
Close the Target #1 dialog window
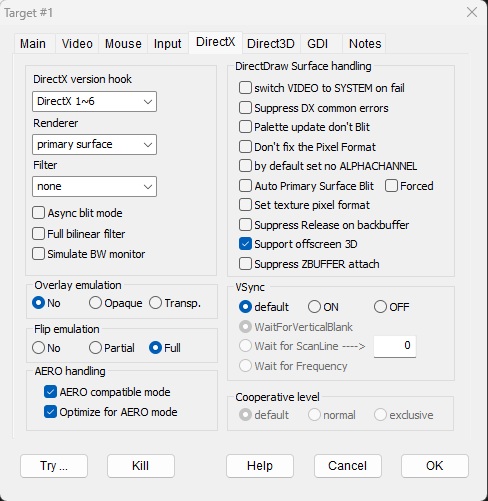click(x=472, y=13)
